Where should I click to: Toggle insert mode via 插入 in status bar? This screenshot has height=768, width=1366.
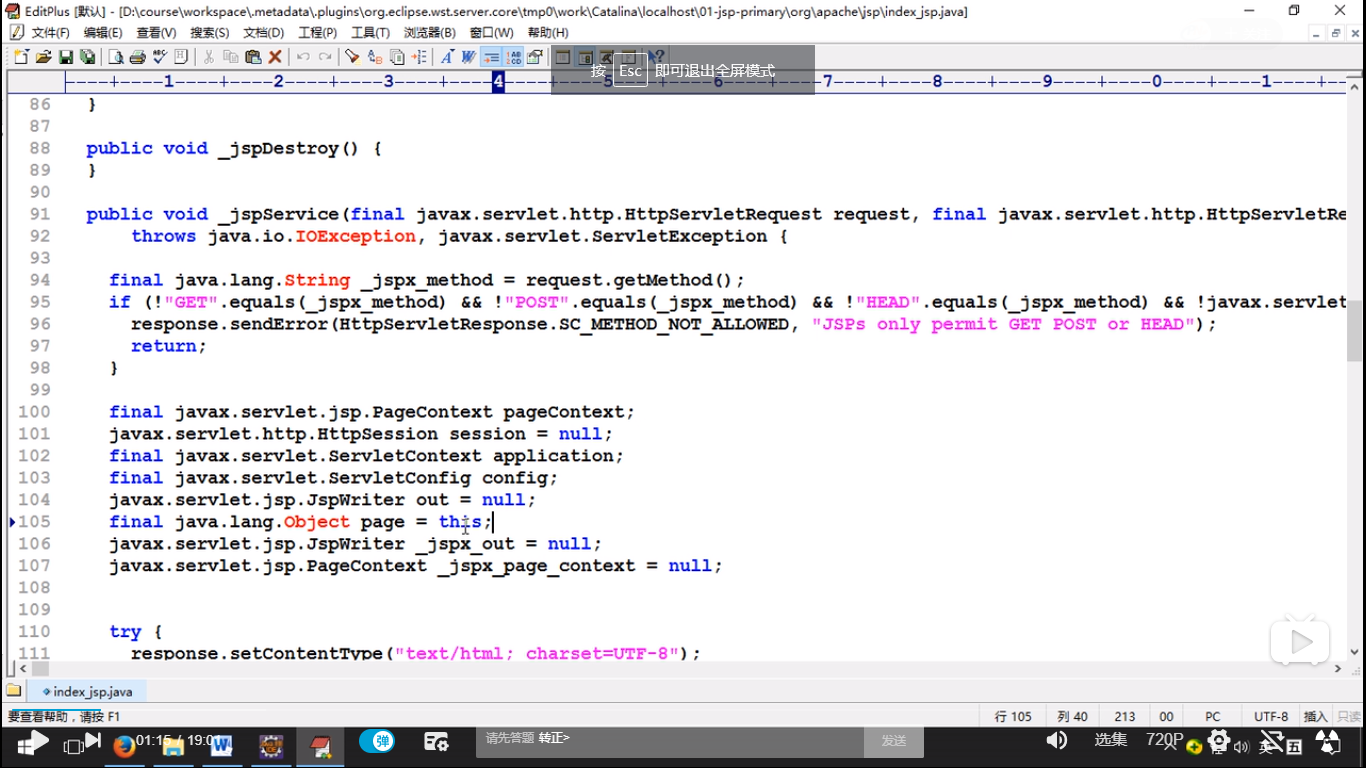pyautogui.click(x=1313, y=716)
